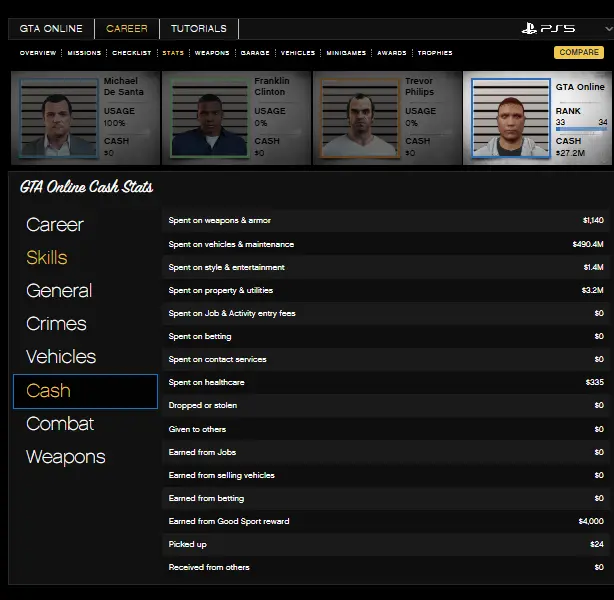Open the Weapons submenu in the nav bar
This screenshot has height=600, width=614.
[x=212, y=53]
